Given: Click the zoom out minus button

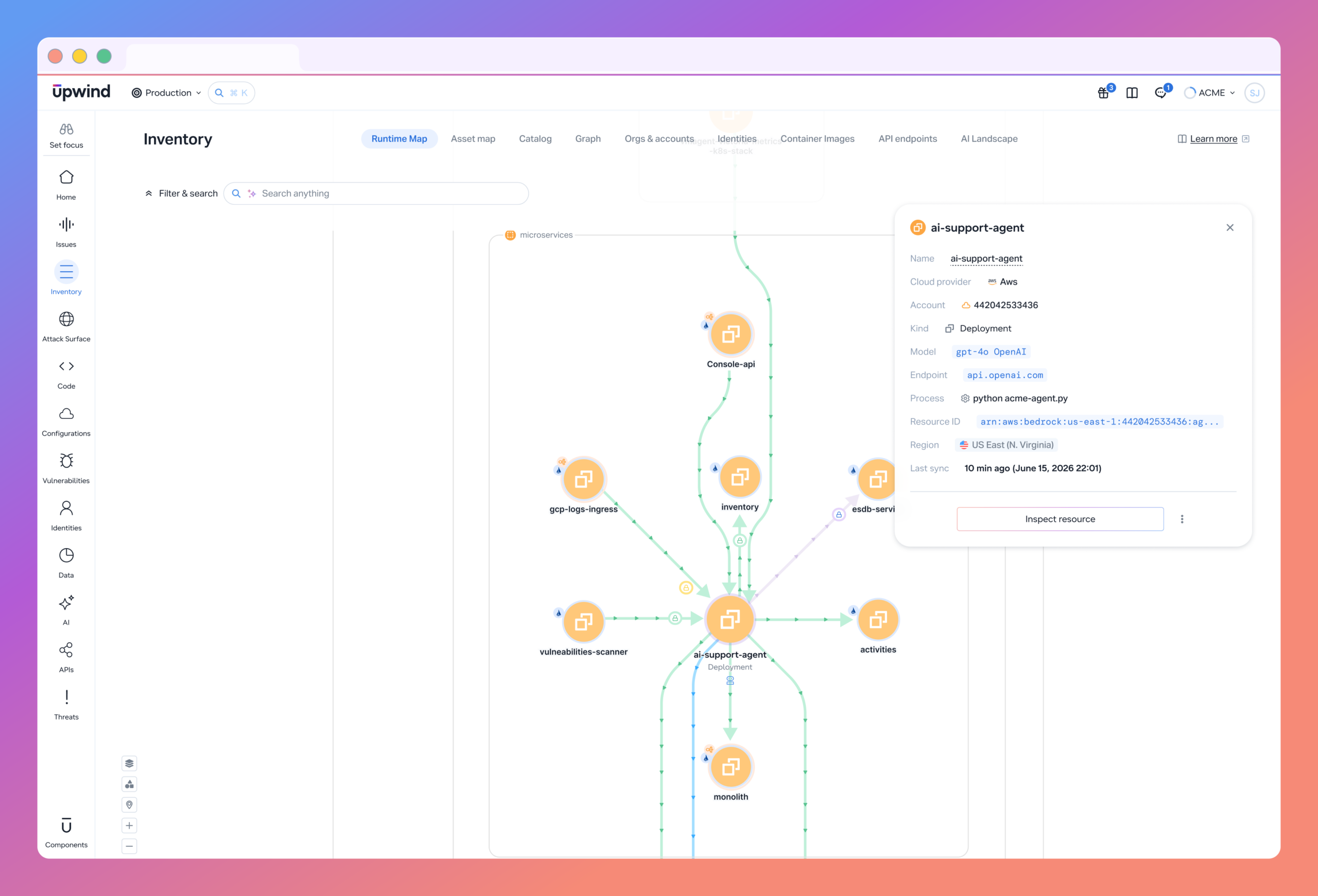Looking at the screenshot, I should click(129, 846).
